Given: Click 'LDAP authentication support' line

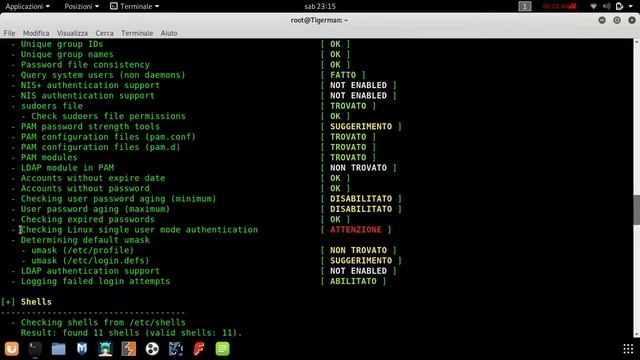Looking at the screenshot, I should [x=90, y=271].
